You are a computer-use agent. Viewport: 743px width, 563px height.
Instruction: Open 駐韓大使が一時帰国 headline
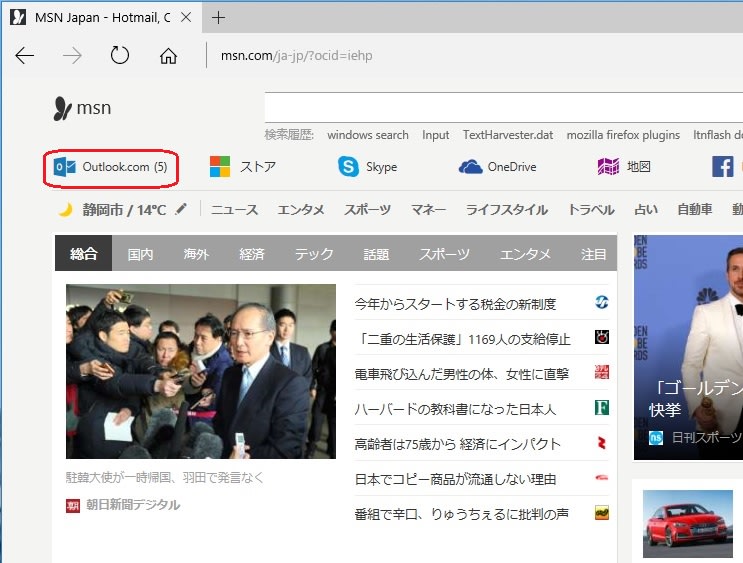(x=165, y=477)
